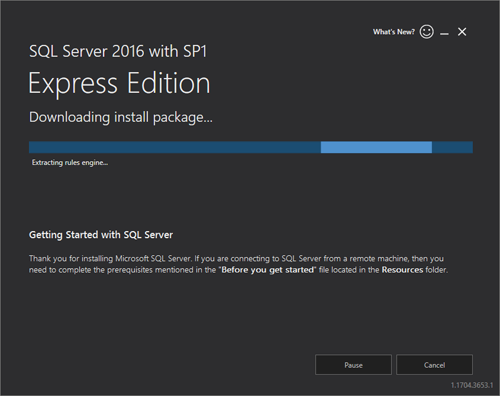The height and width of the screenshot is (396, 500).
Task: Click the 'SQL Server 2016 with SP1' title
Action: tap(118, 51)
